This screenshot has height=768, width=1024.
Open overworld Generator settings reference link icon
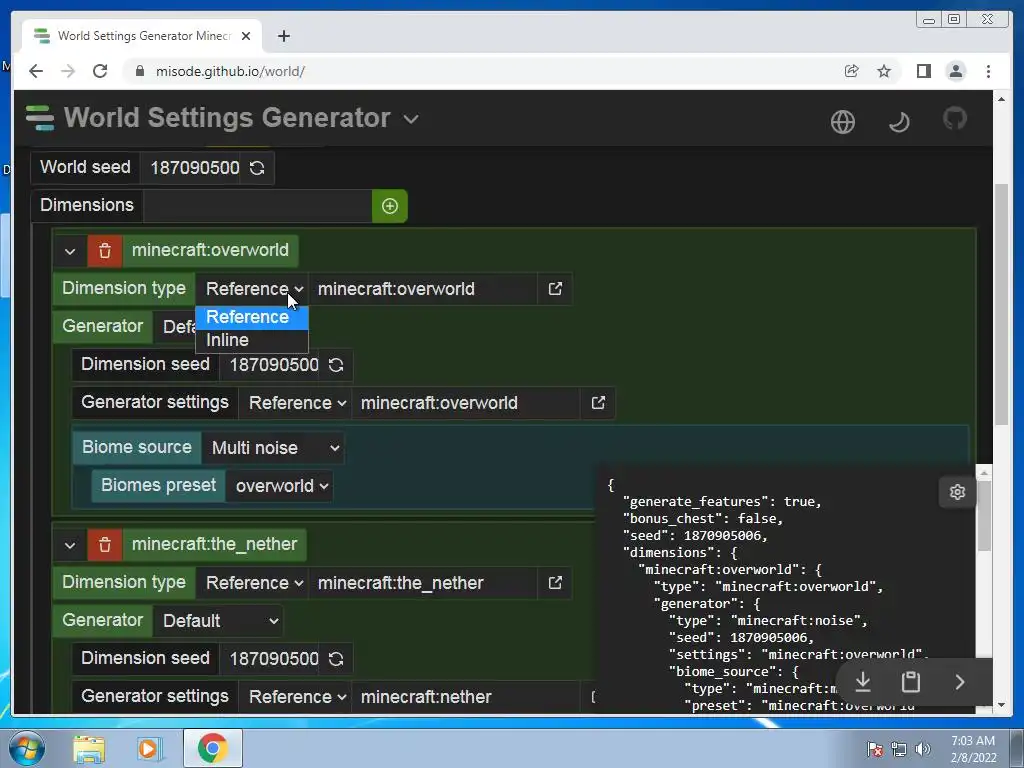coord(598,403)
